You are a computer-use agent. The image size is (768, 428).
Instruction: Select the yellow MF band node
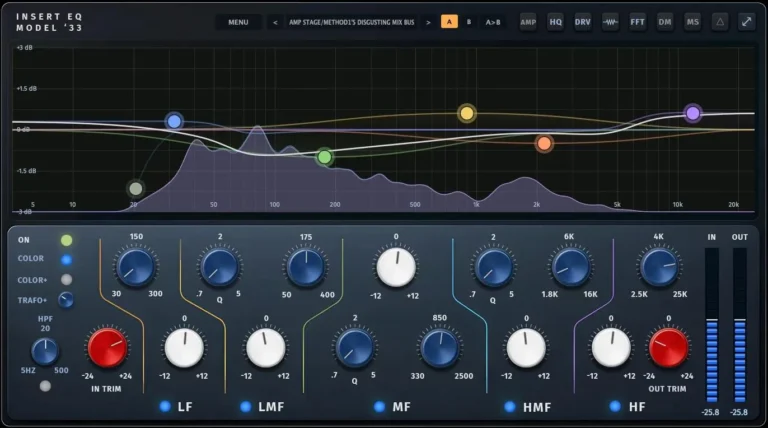point(467,114)
